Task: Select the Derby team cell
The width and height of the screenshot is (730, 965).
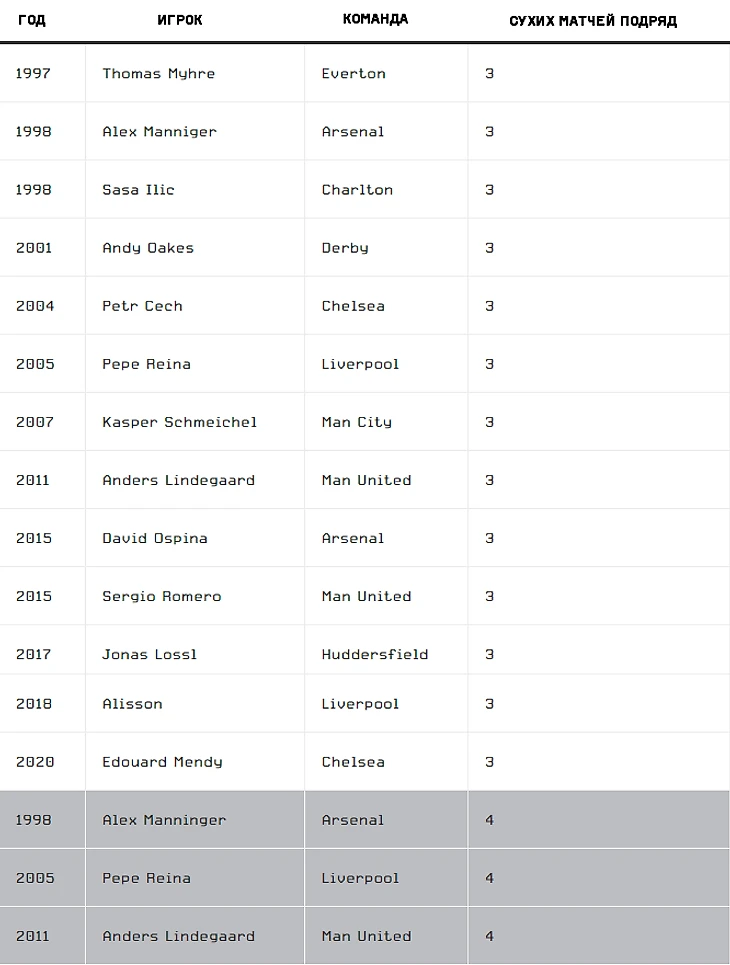Action: pyautogui.click(x=345, y=248)
